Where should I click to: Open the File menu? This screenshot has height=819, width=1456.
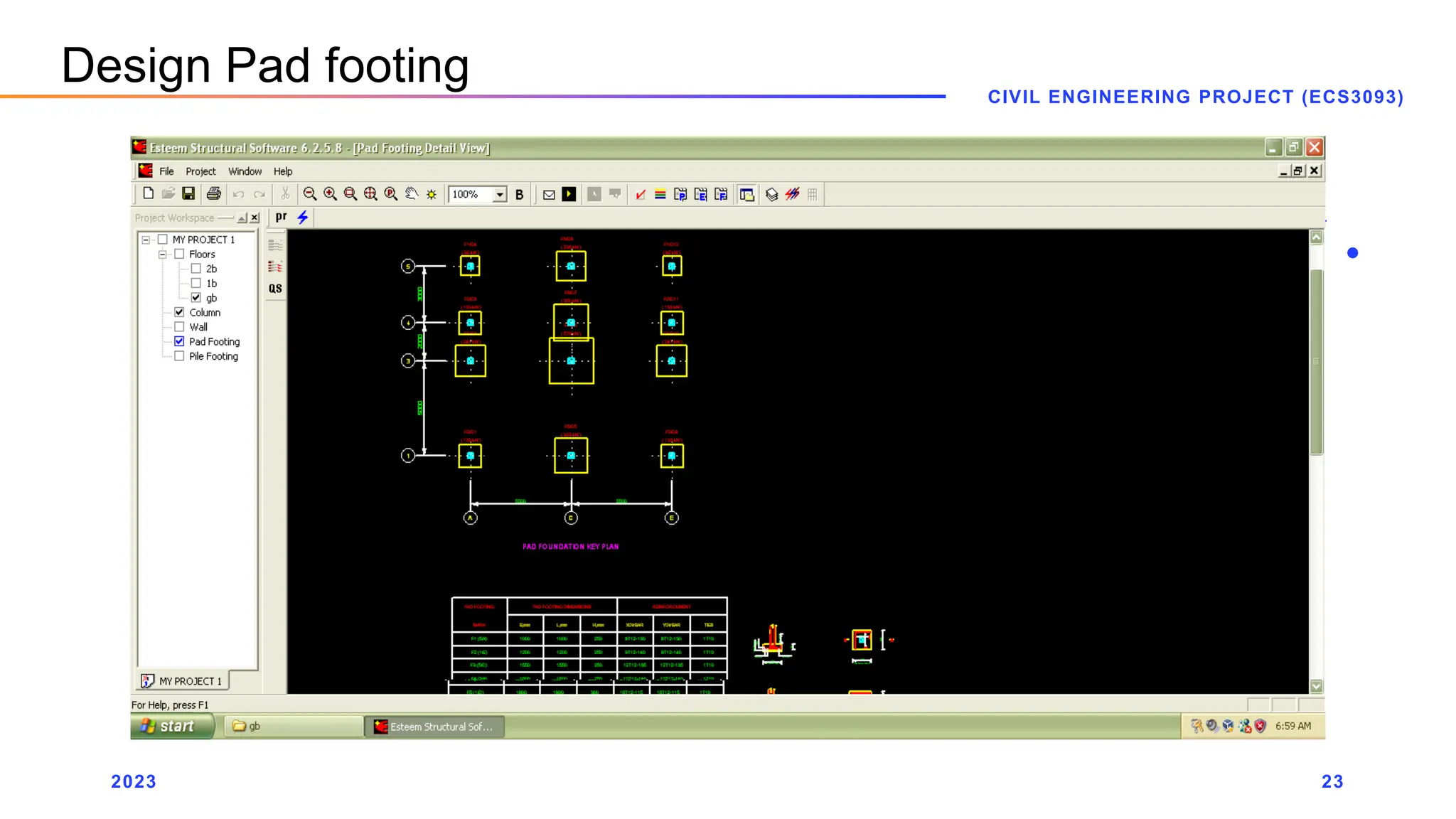pos(166,171)
